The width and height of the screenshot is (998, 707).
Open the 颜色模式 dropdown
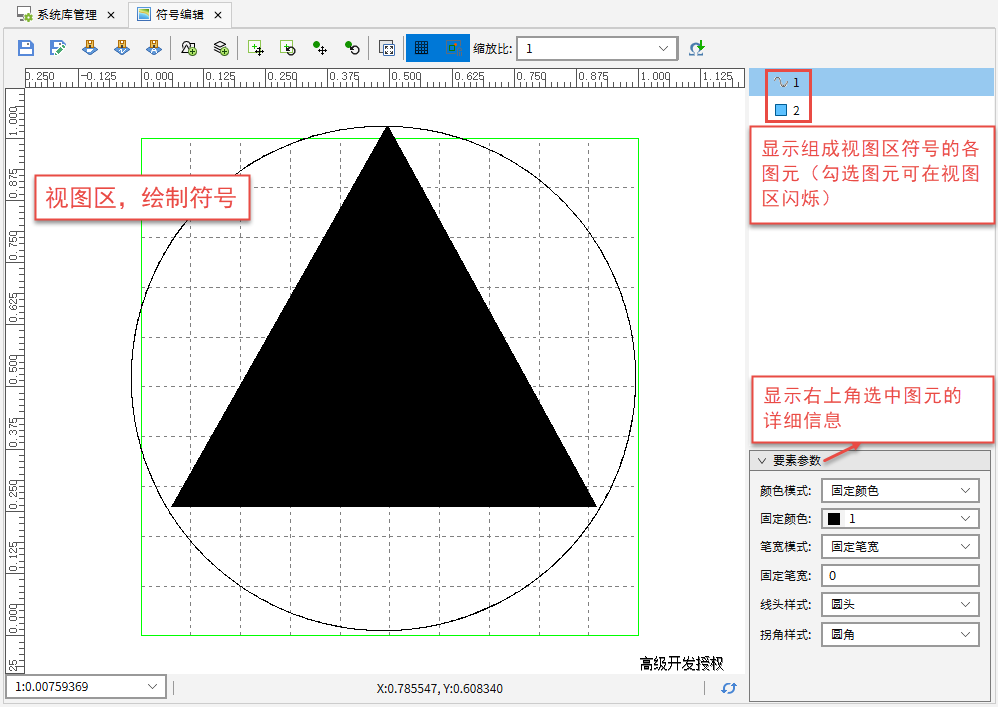coord(900,491)
